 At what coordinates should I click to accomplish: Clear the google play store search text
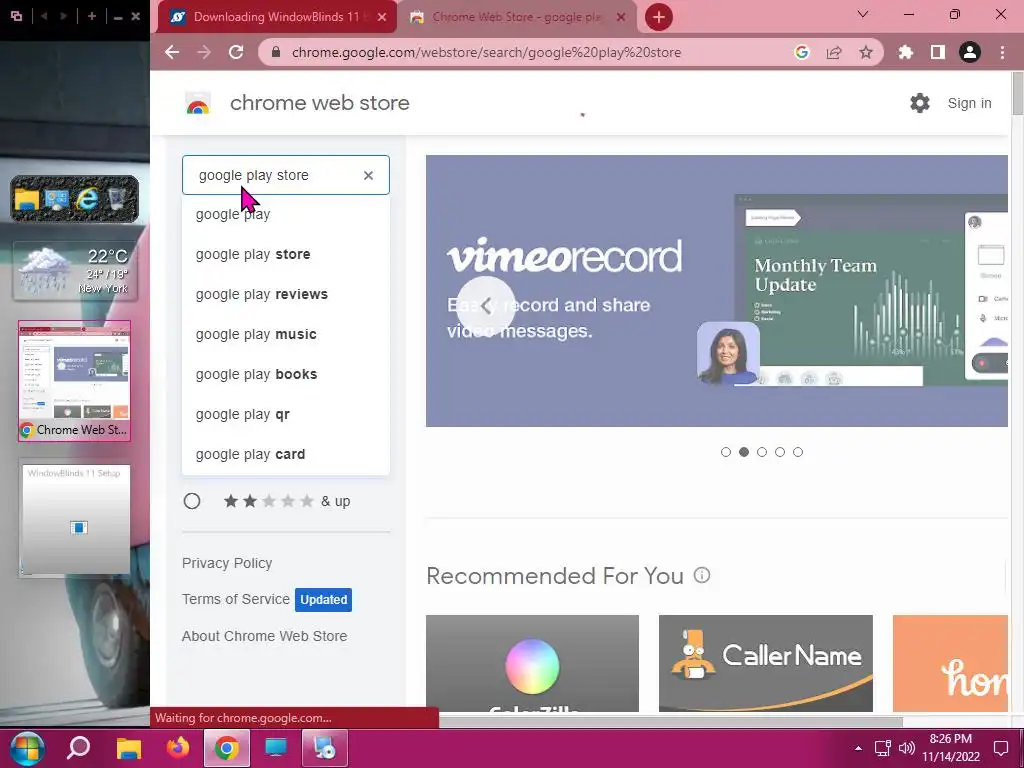[x=368, y=175]
